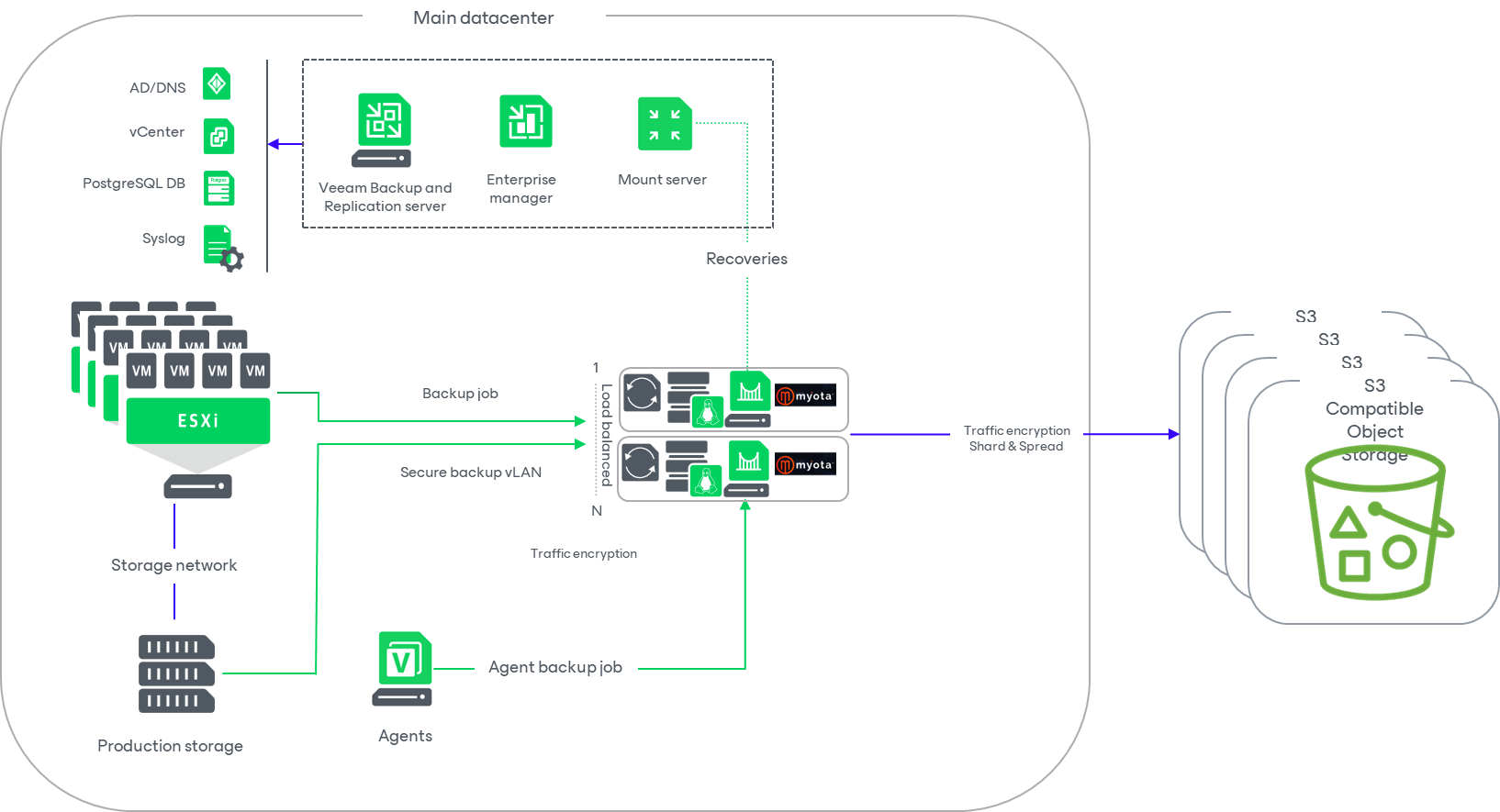Click the sync arrows icon in lower proxy
This screenshot has width=1500, height=812.
coord(640,462)
